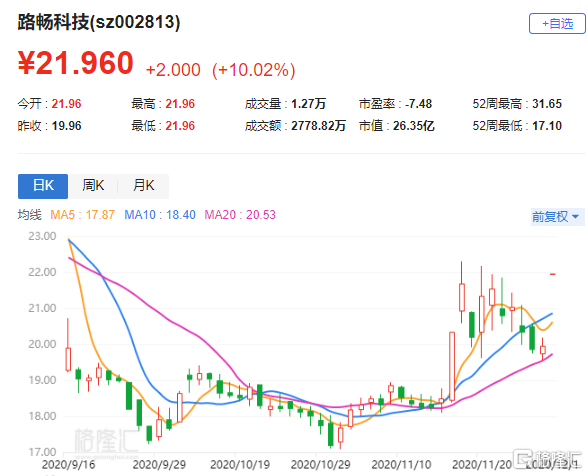
Task: Click the price change +2.000
Action: click(x=173, y=70)
